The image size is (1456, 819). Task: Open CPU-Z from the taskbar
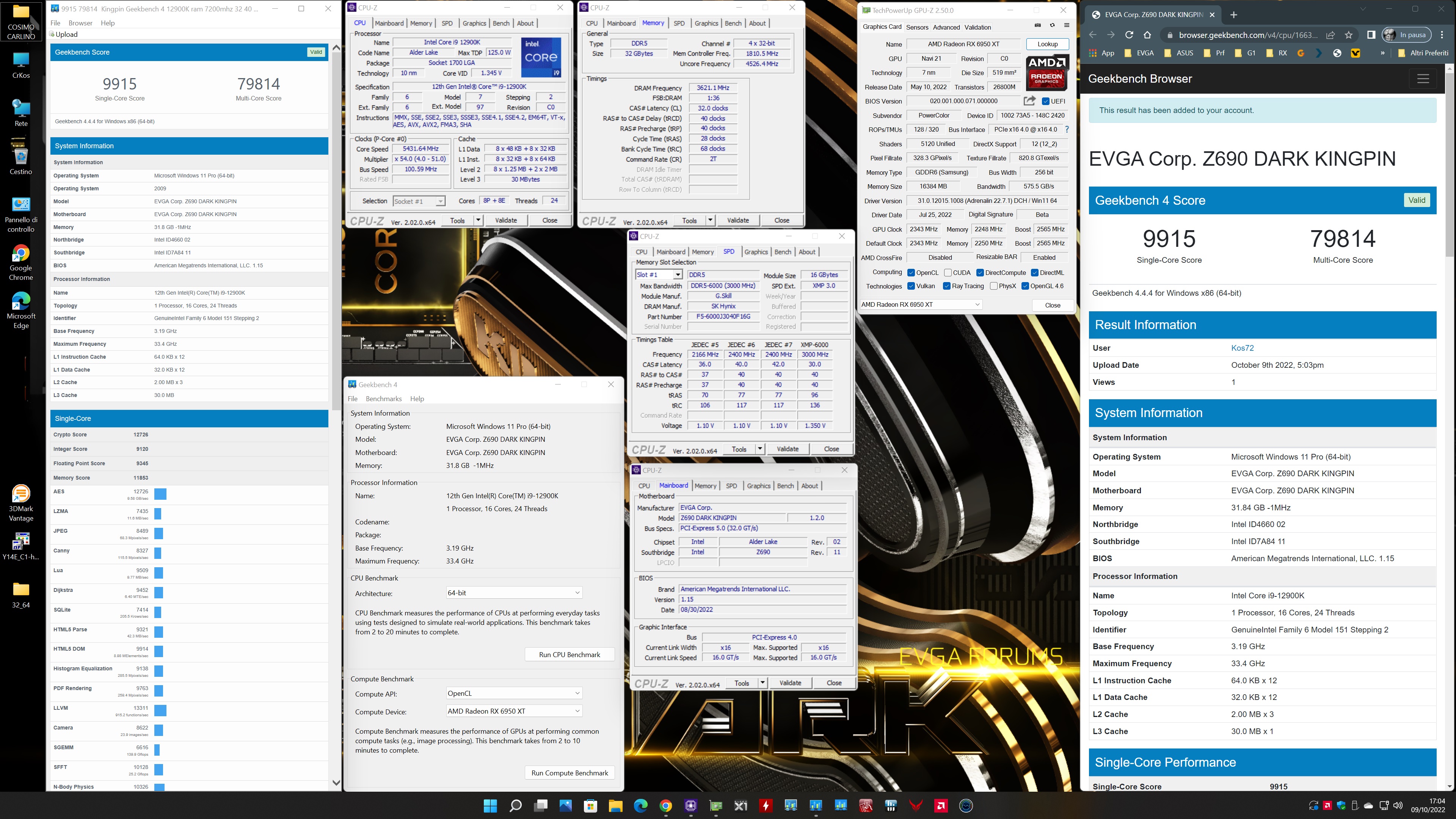(x=691, y=805)
